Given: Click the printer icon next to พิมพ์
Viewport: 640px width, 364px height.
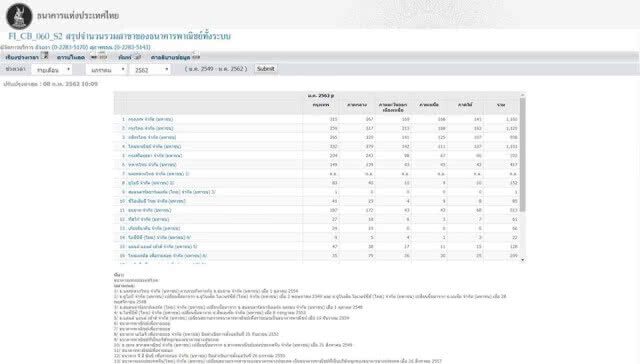Looking at the screenshot, I should [x=138, y=57].
